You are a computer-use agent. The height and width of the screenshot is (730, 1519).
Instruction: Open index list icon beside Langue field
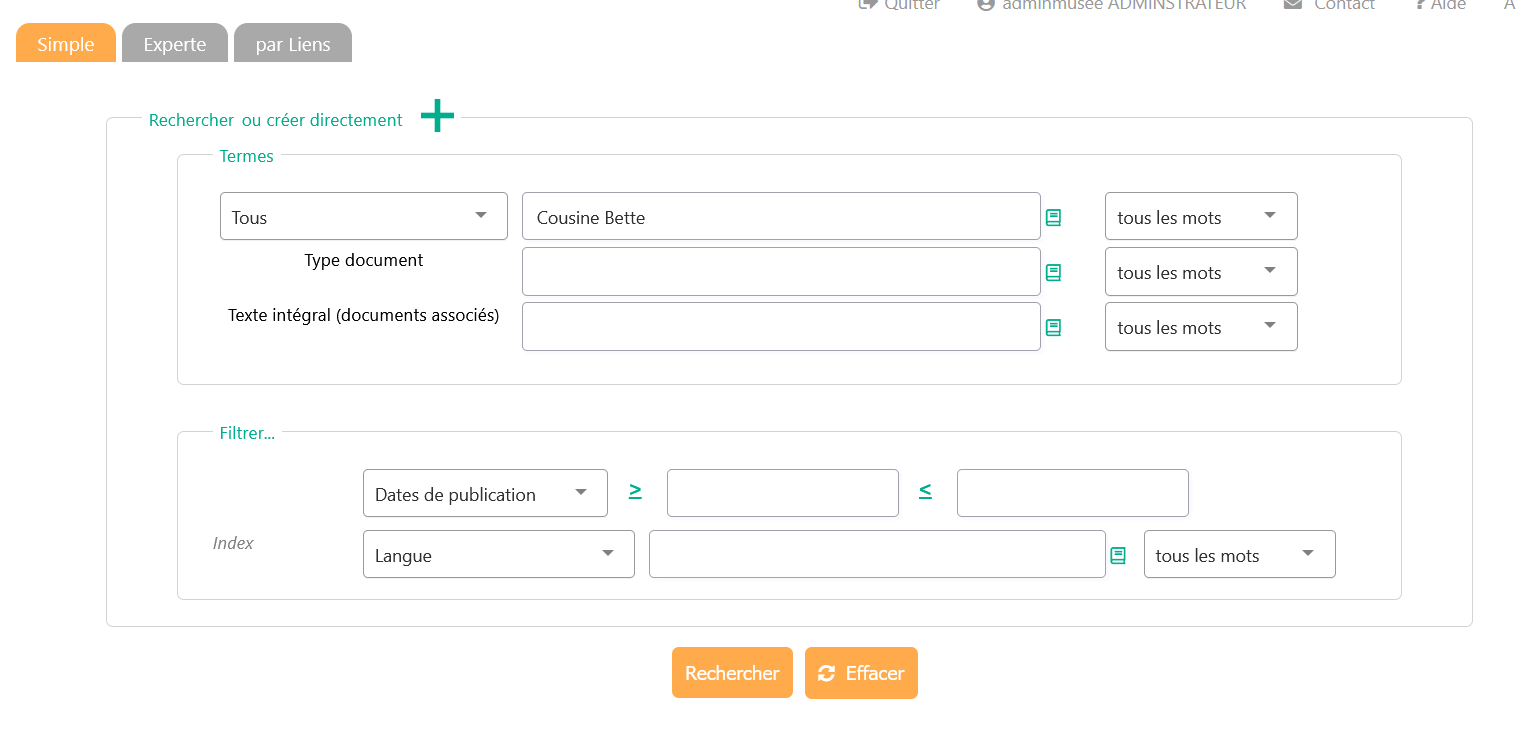point(1118,555)
